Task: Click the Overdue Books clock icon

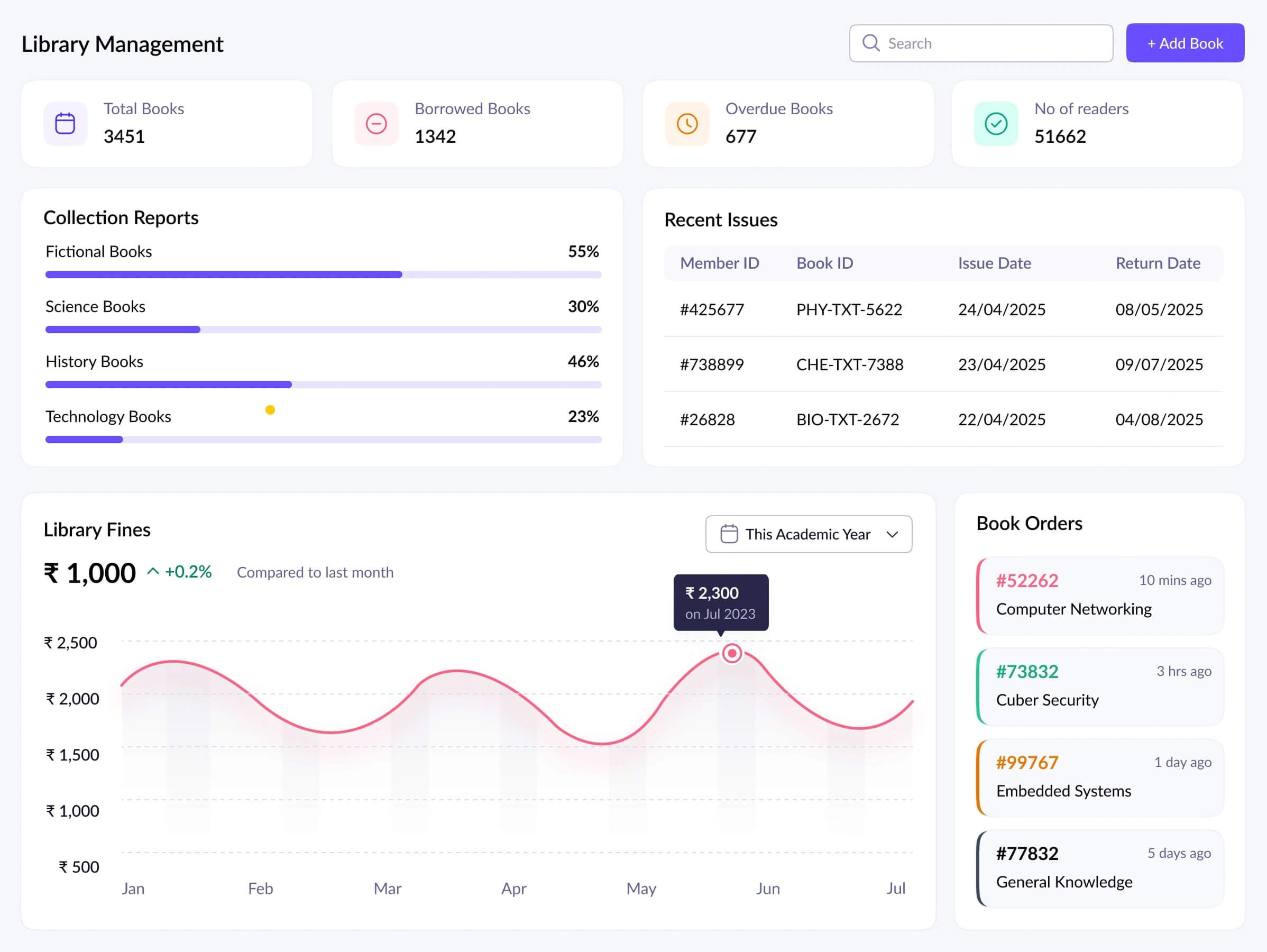Action: 687,124
